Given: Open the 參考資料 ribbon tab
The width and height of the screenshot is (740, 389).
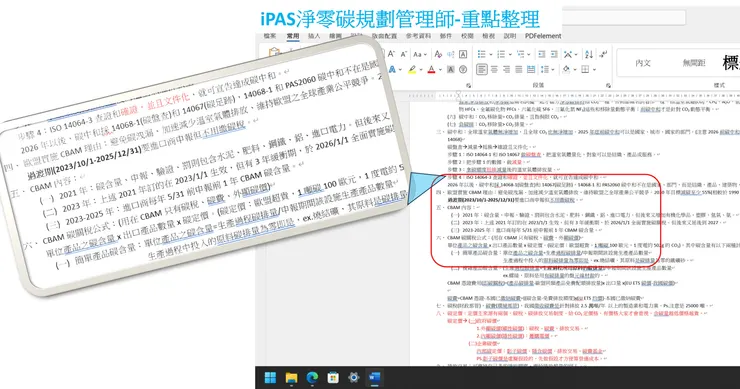Looking at the screenshot, I should point(418,36).
